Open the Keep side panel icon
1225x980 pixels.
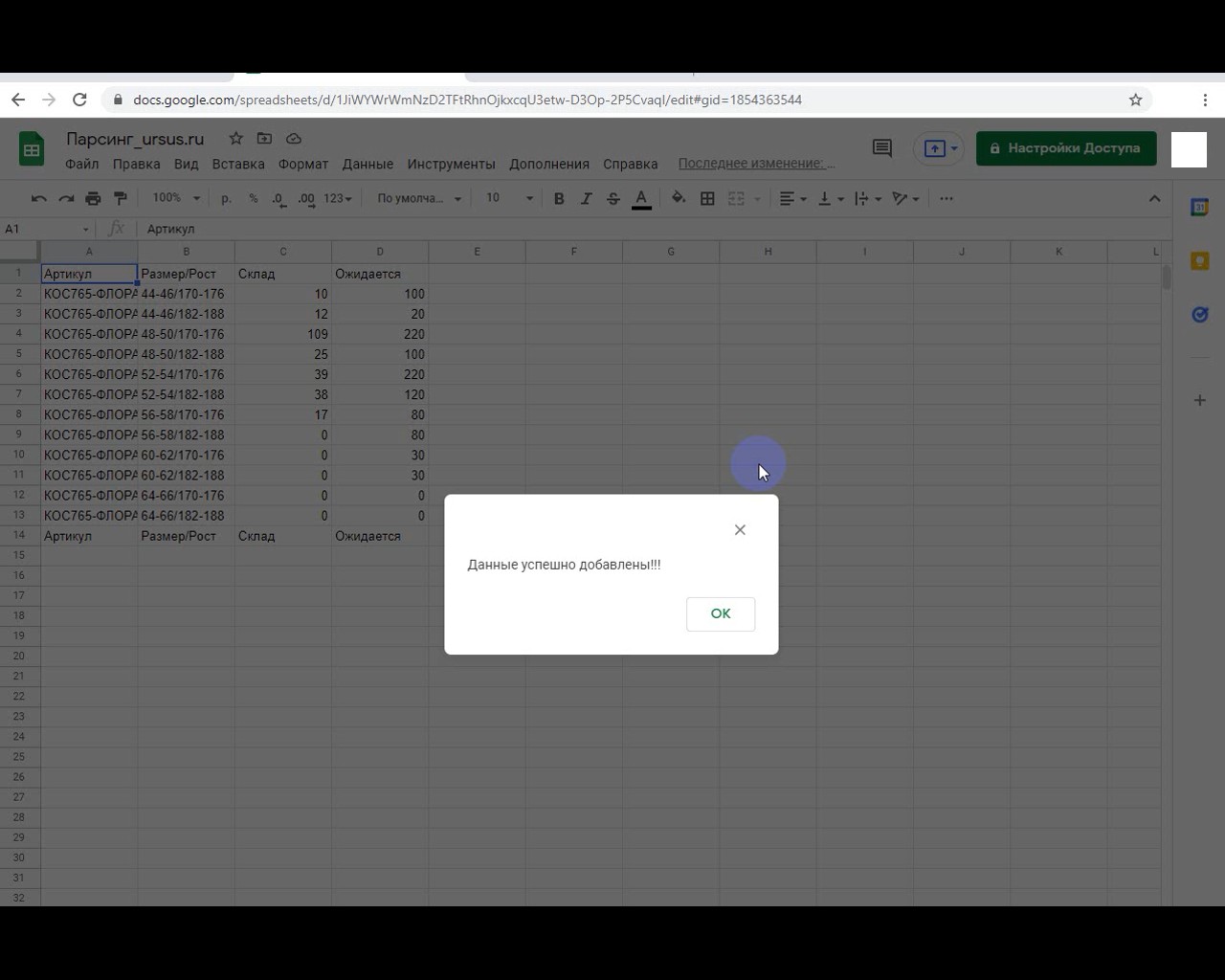(1199, 260)
